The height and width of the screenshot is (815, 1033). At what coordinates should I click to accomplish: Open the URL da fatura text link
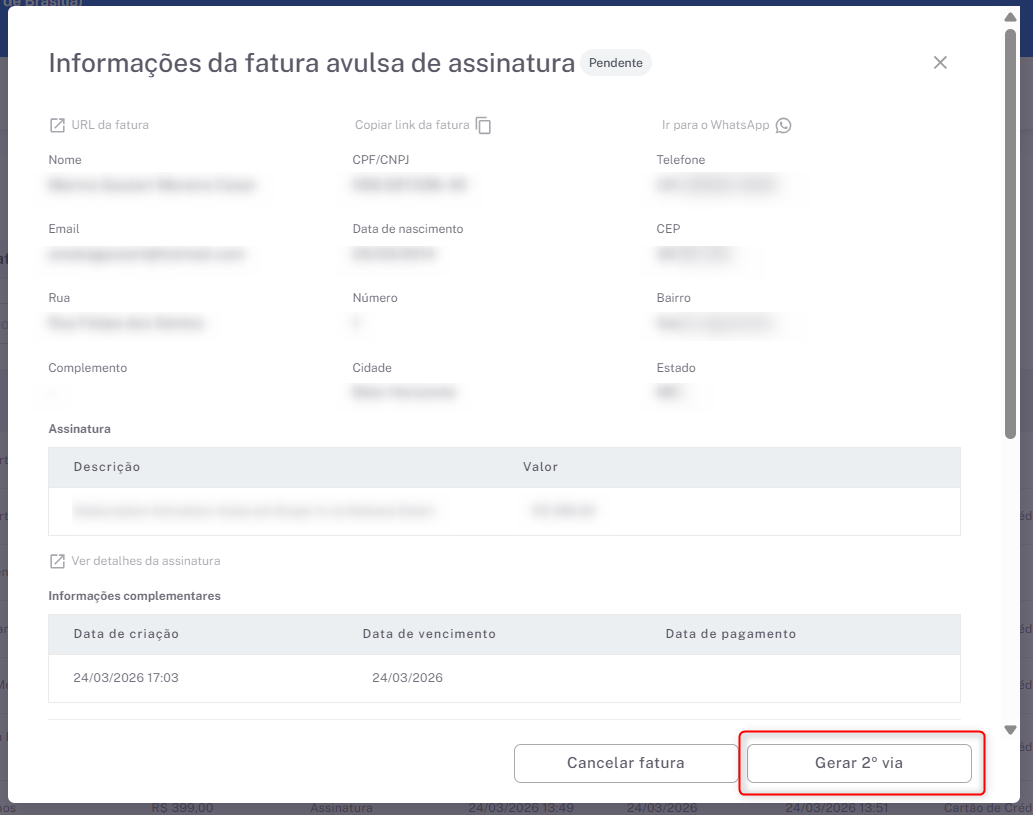110,126
